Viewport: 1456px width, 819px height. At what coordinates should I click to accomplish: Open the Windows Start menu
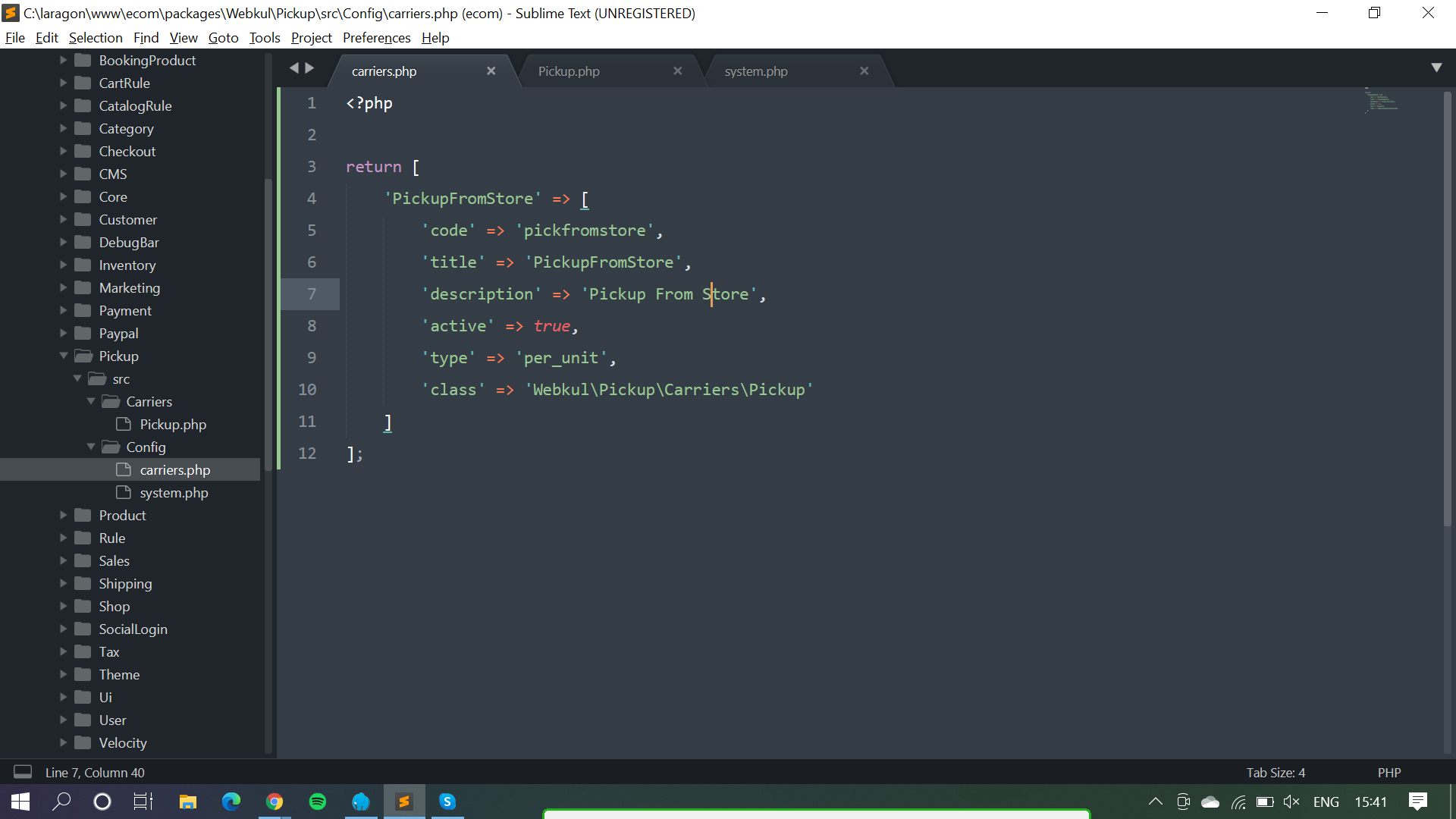point(20,802)
